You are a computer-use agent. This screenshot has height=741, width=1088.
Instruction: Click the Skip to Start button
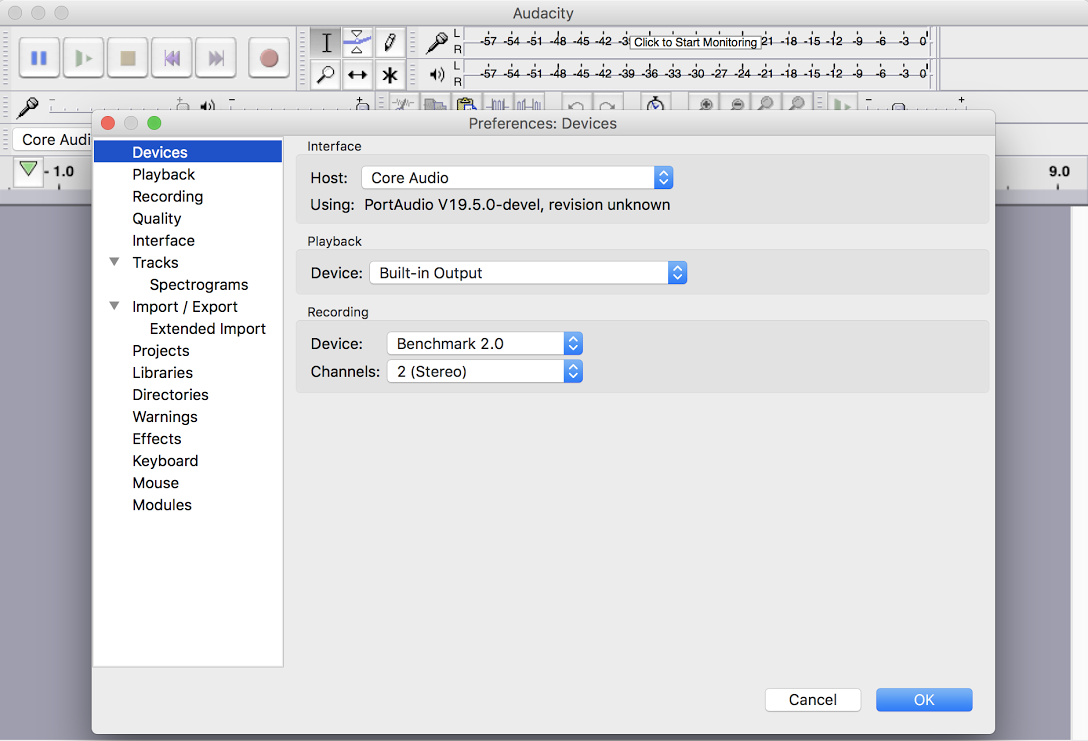(172, 58)
